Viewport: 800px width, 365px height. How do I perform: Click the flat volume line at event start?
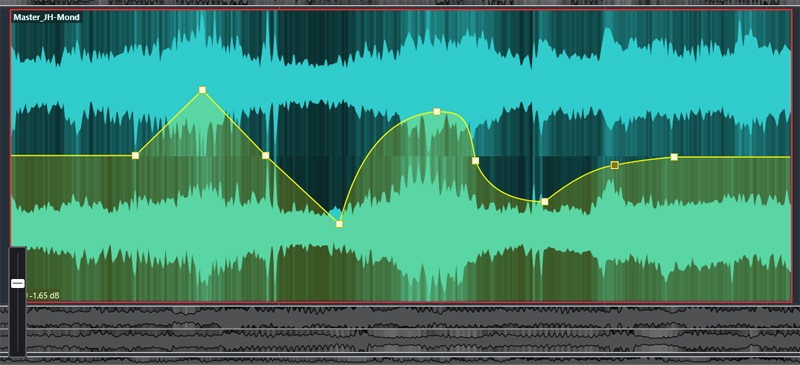pyautogui.click(x=71, y=155)
